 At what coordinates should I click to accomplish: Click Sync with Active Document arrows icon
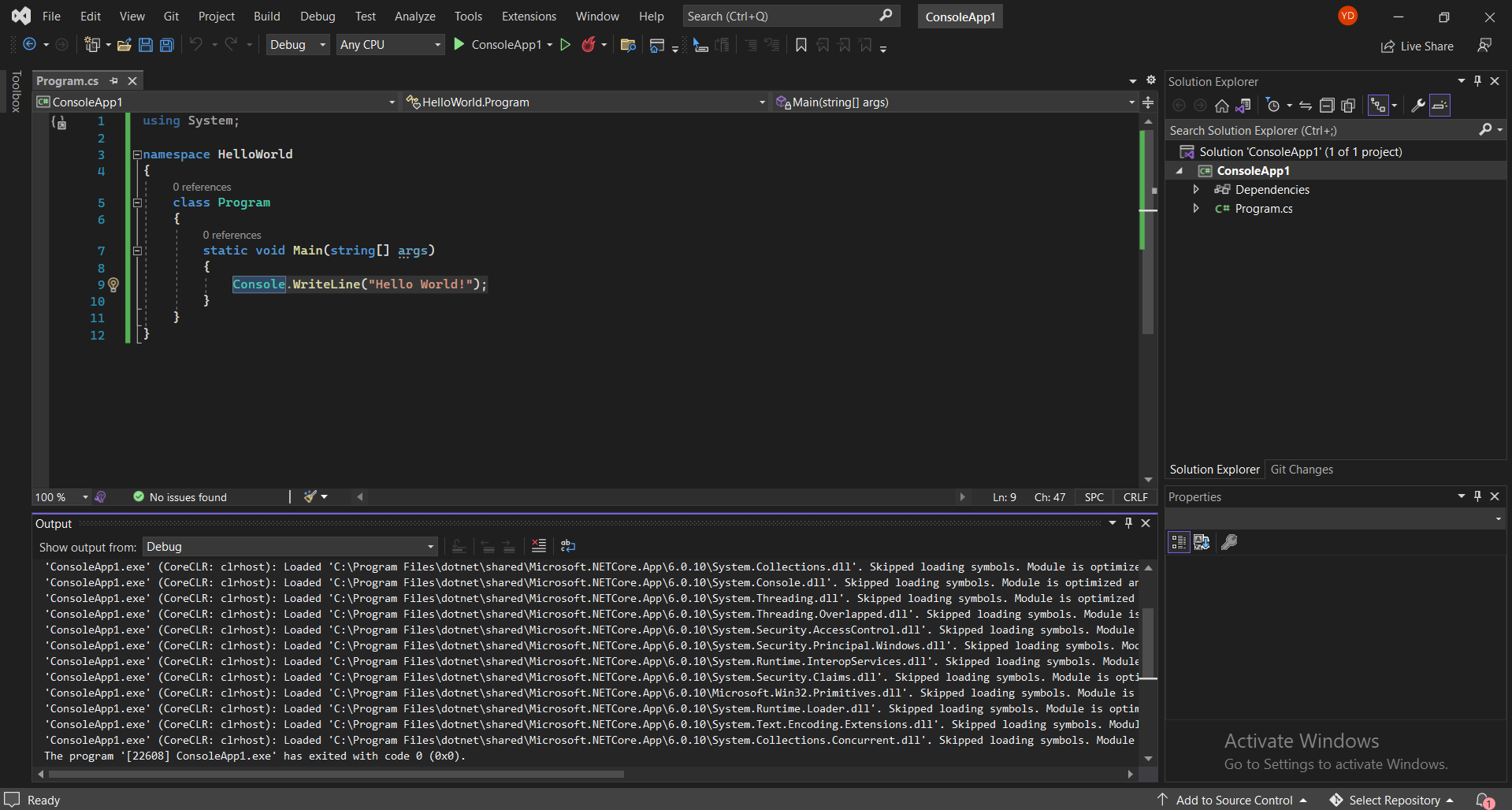click(x=1306, y=106)
